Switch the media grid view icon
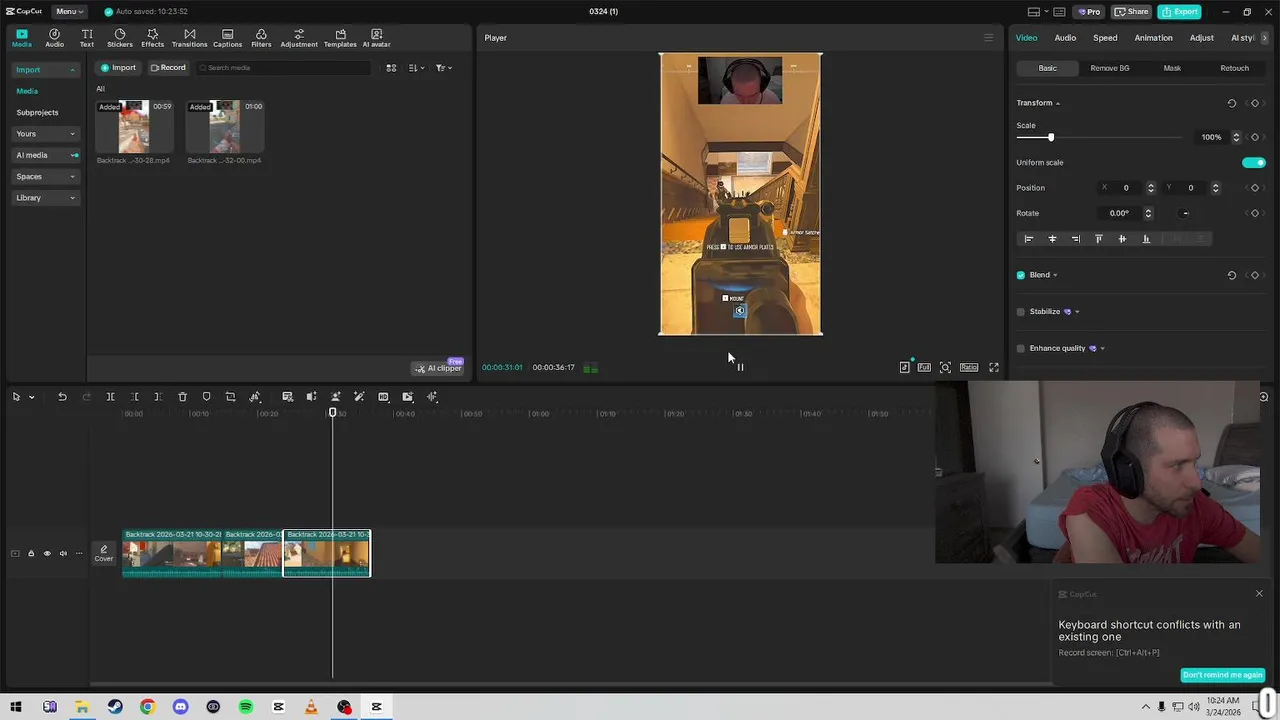This screenshot has width=1280, height=720. [391, 68]
